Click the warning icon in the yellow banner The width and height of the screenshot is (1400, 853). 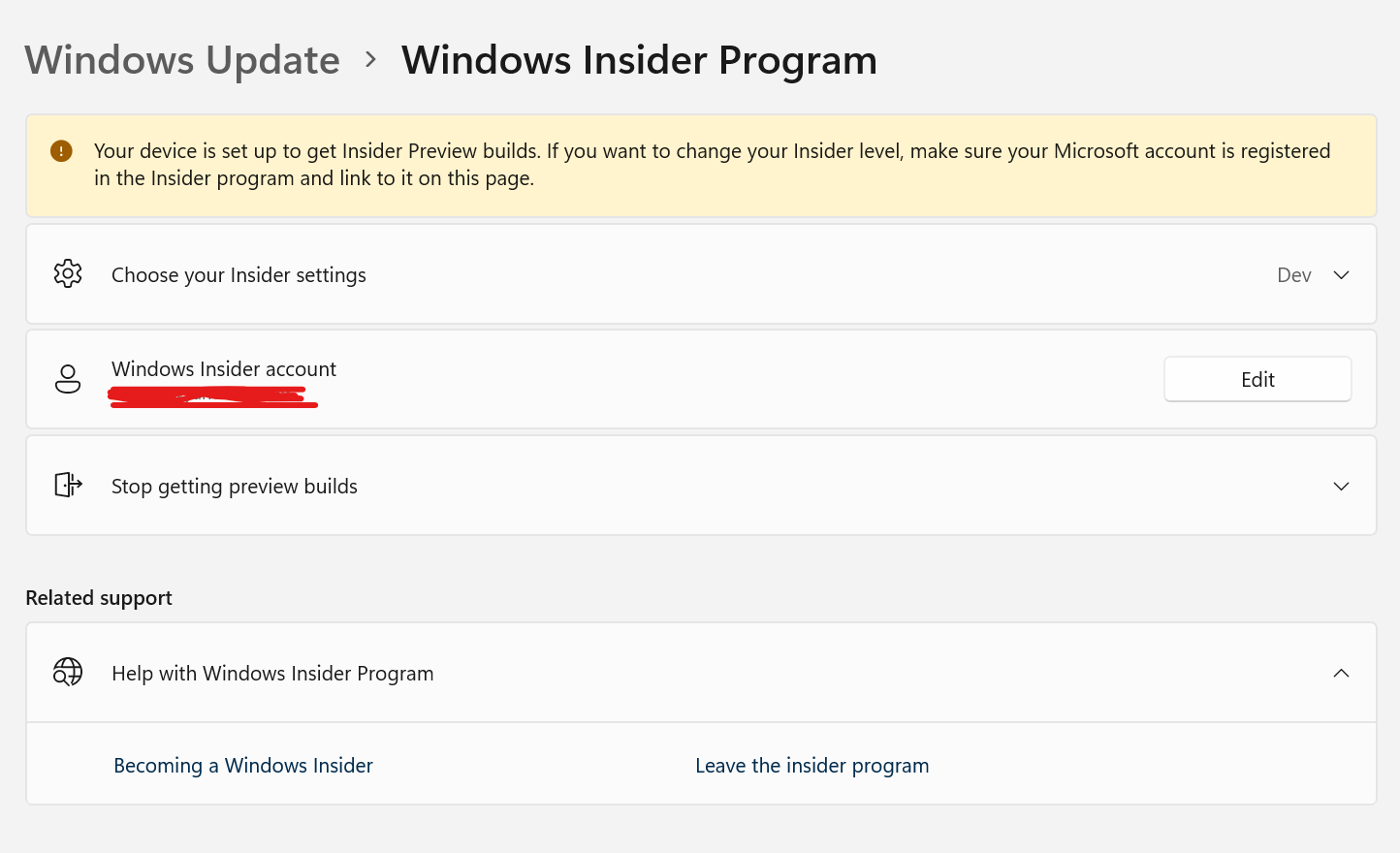(x=61, y=151)
